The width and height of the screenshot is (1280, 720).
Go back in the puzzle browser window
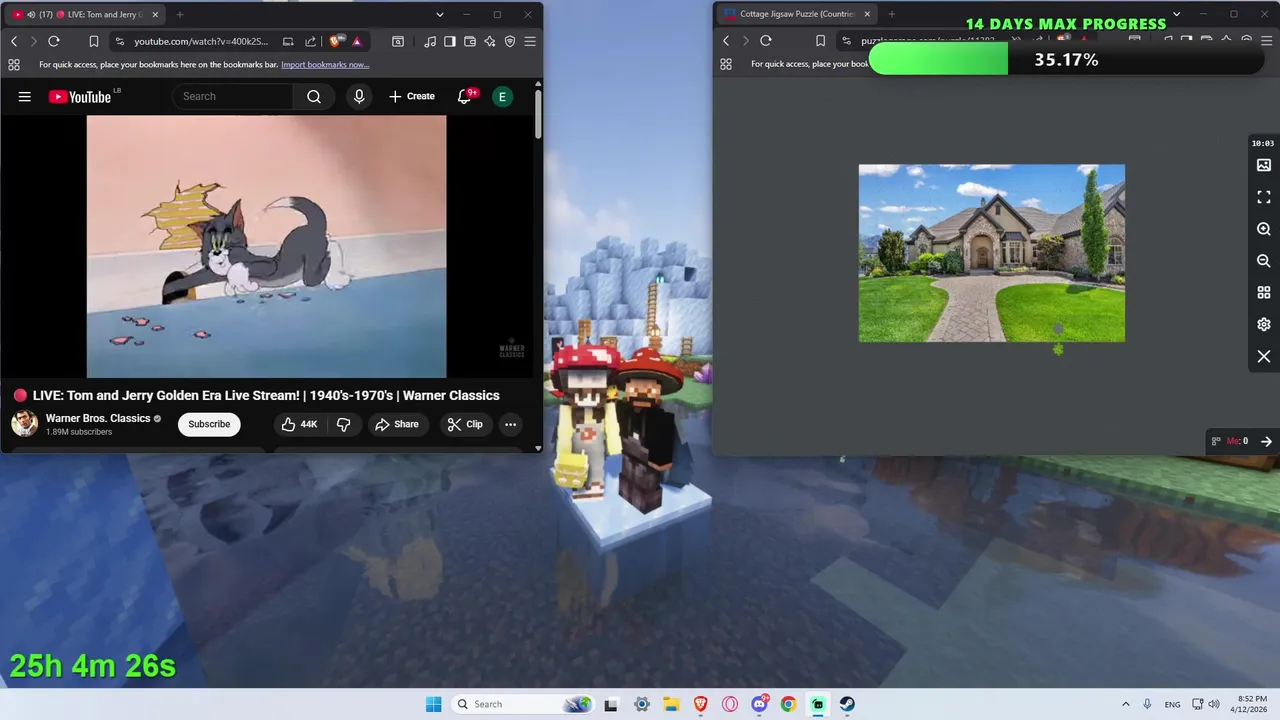(x=726, y=41)
